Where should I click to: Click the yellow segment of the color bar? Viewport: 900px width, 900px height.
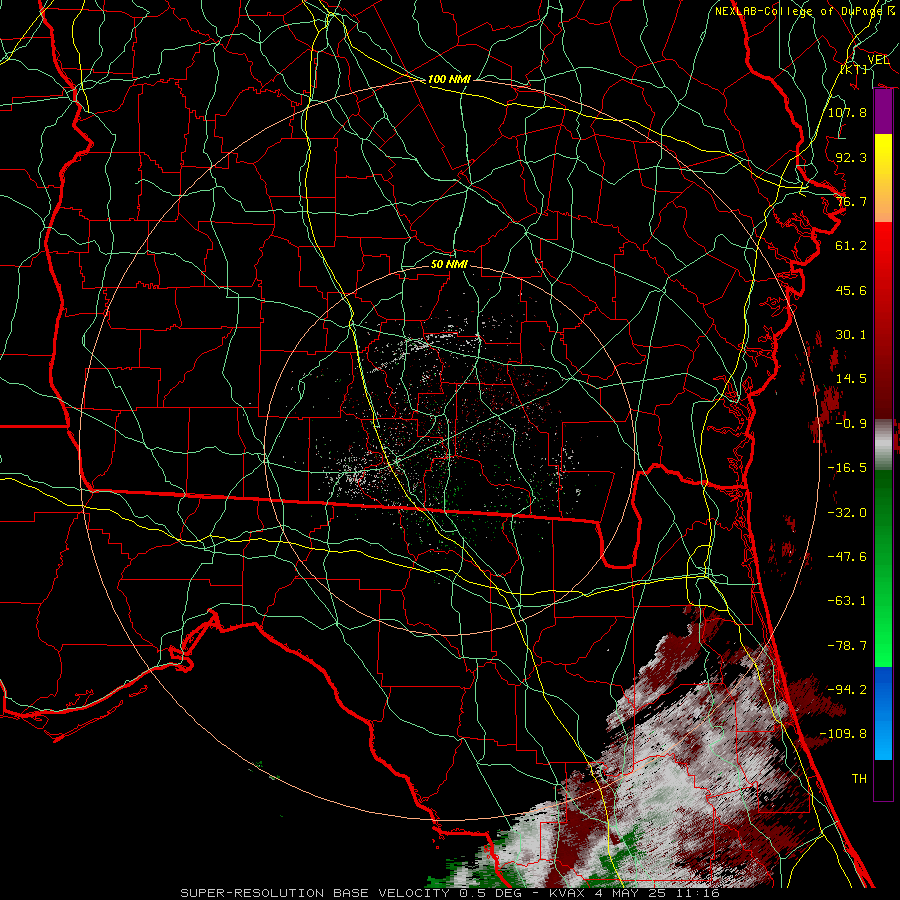[x=883, y=156]
